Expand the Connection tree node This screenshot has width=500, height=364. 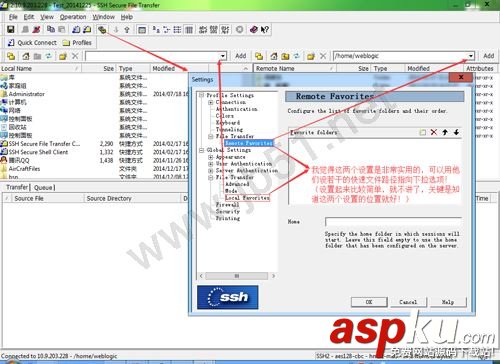[x=211, y=102]
